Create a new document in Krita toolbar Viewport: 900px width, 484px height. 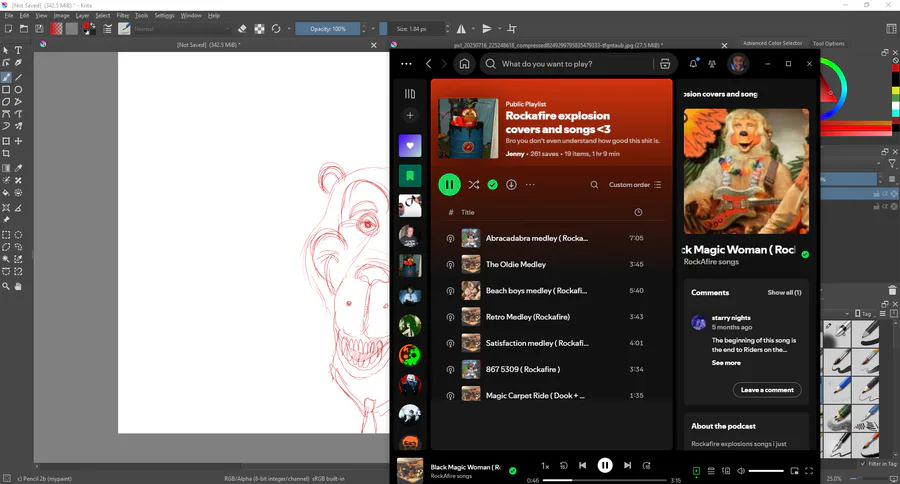pos(9,29)
